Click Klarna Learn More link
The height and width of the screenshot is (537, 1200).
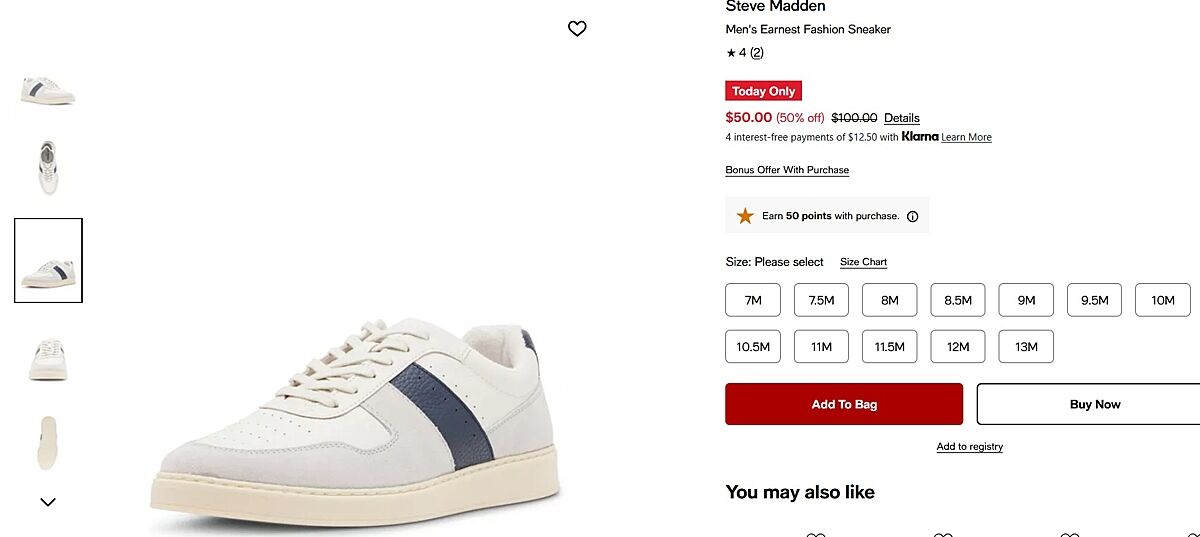(x=966, y=137)
